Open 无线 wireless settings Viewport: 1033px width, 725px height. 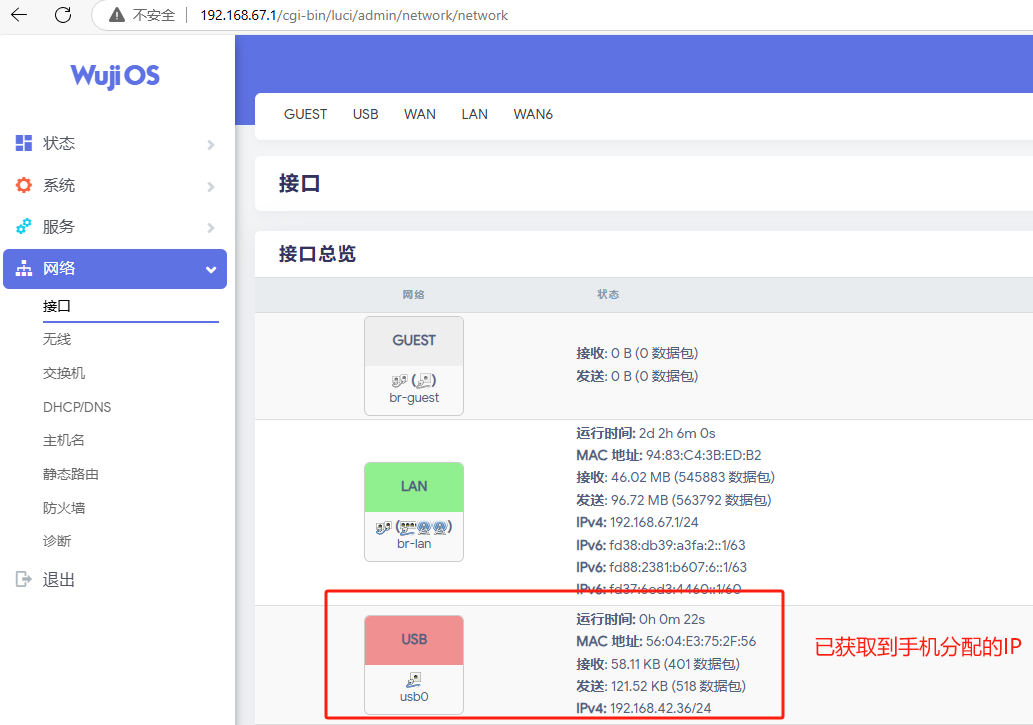coord(57,340)
